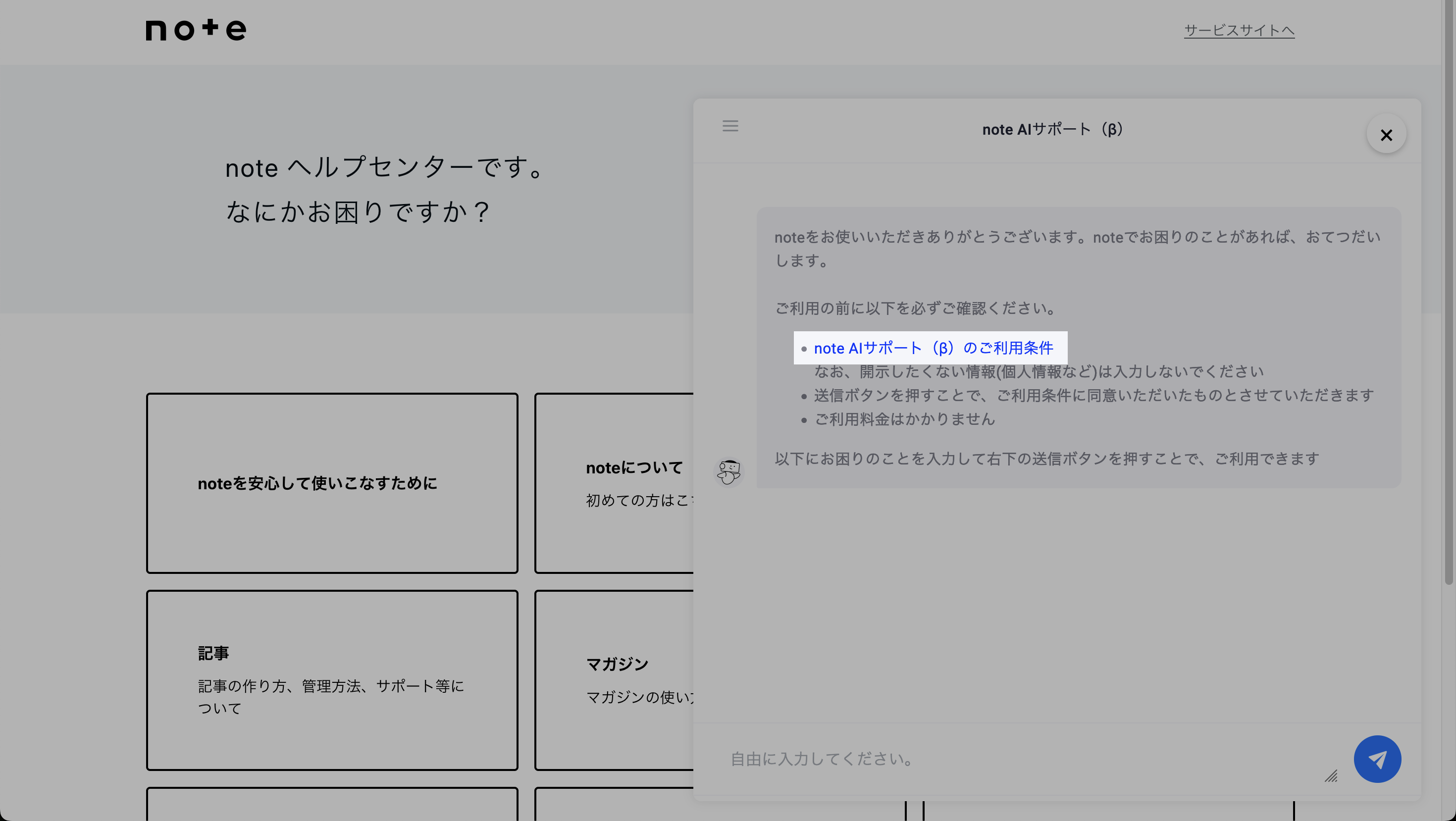Open the サービスサイトへ link

click(1239, 30)
